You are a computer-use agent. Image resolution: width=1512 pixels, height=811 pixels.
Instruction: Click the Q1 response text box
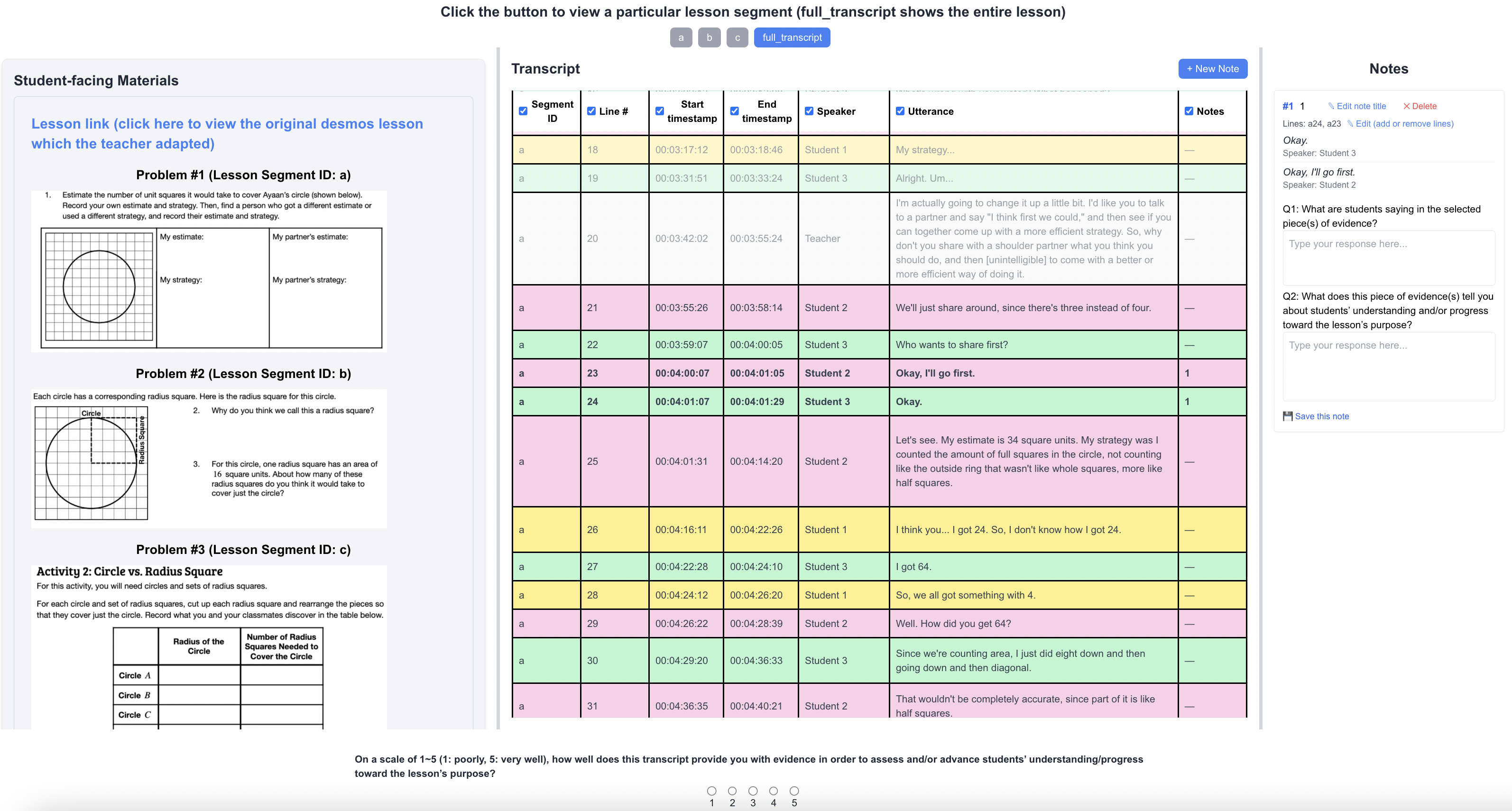(x=1388, y=258)
